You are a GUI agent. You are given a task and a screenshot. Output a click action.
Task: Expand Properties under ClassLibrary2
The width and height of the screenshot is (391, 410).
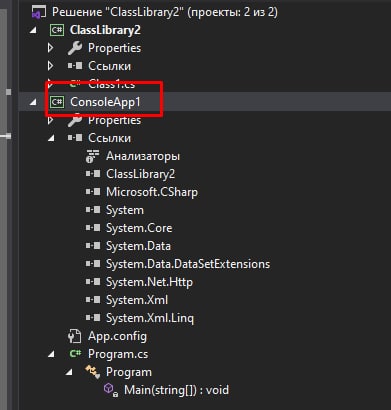[51, 48]
